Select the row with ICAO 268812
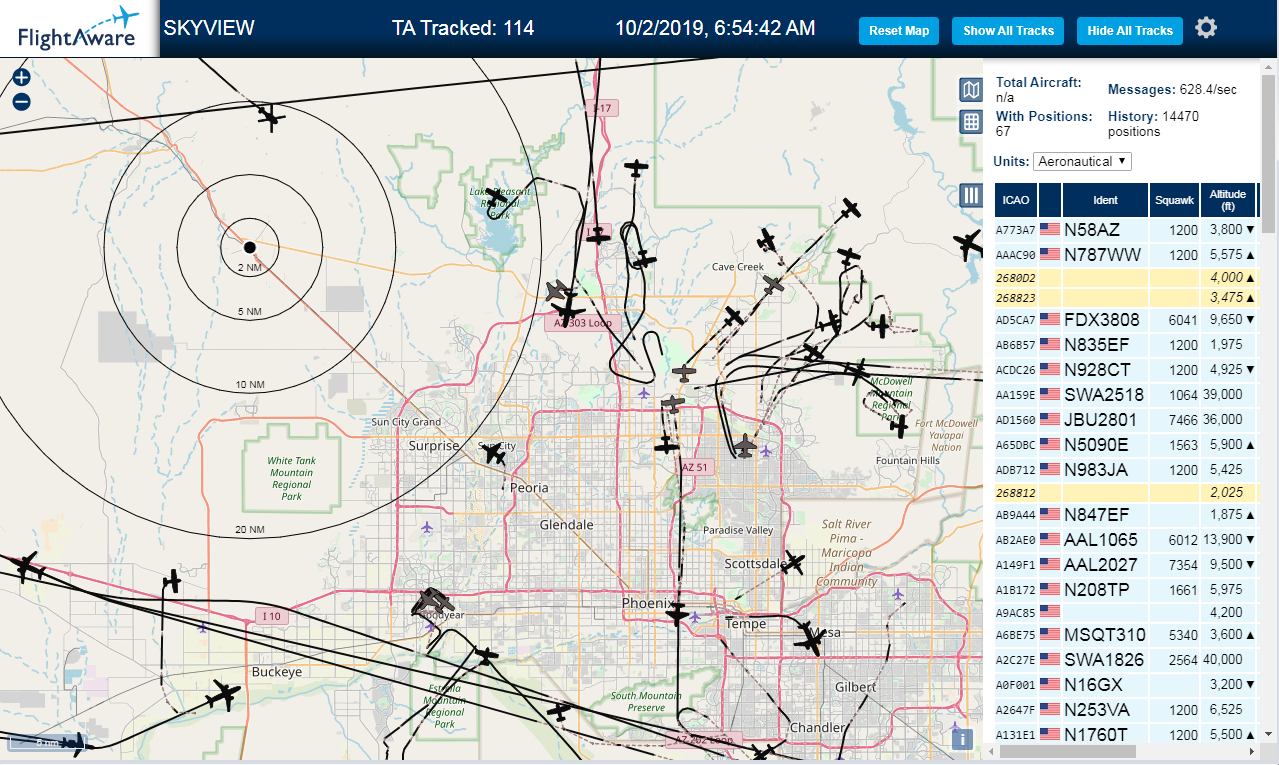This screenshot has height=765, width=1279. coord(1125,492)
